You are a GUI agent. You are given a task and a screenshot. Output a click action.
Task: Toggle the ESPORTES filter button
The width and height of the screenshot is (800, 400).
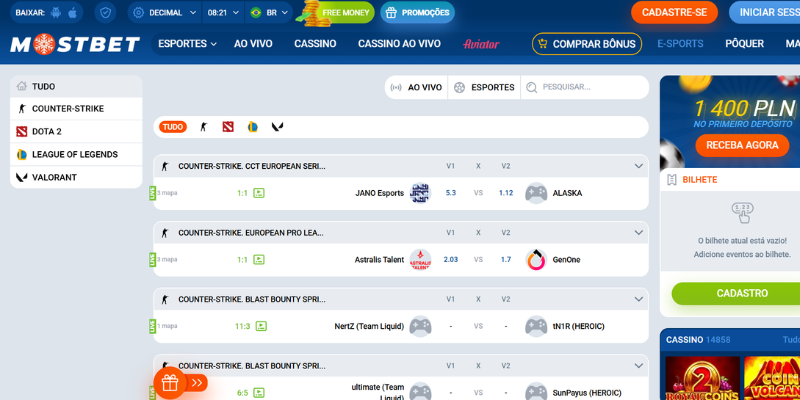(x=484, y=88)
